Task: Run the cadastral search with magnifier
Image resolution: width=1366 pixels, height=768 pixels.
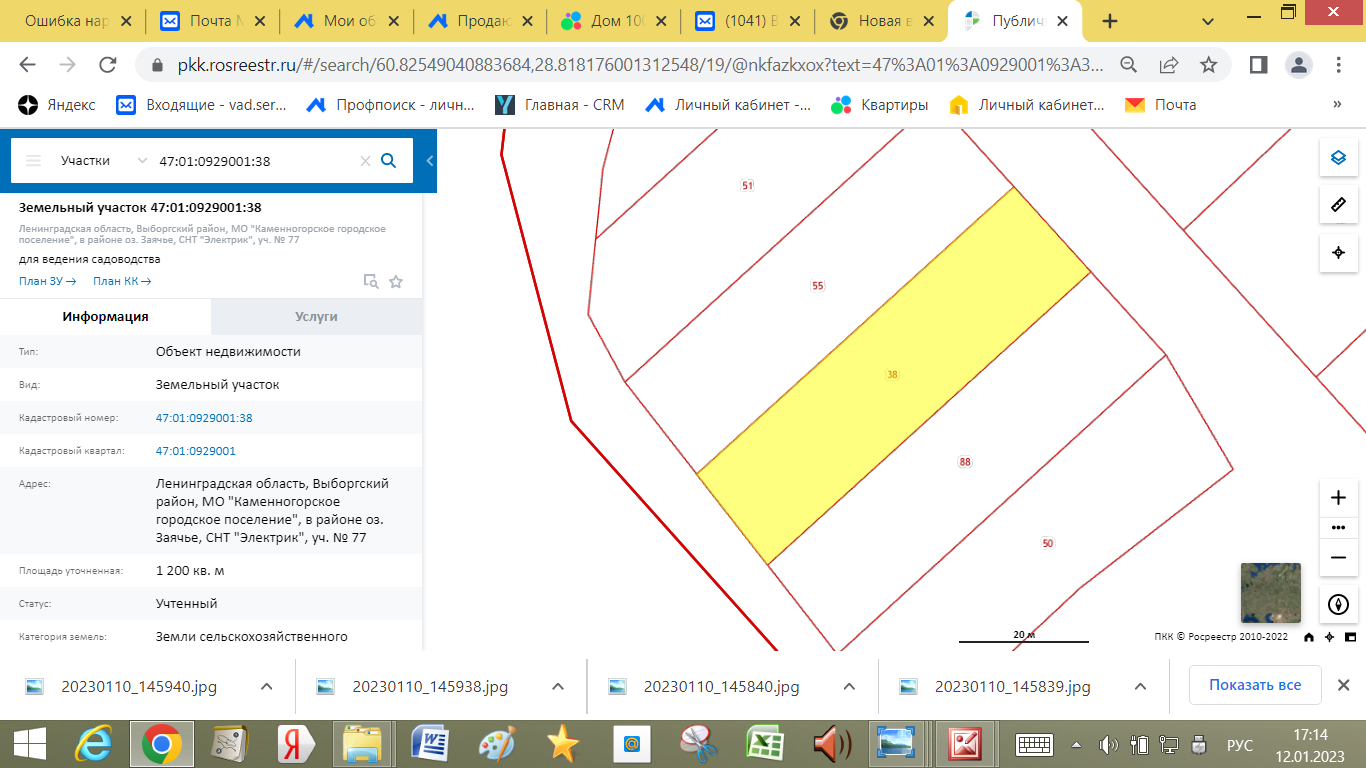Action: (x=389, y=160)
